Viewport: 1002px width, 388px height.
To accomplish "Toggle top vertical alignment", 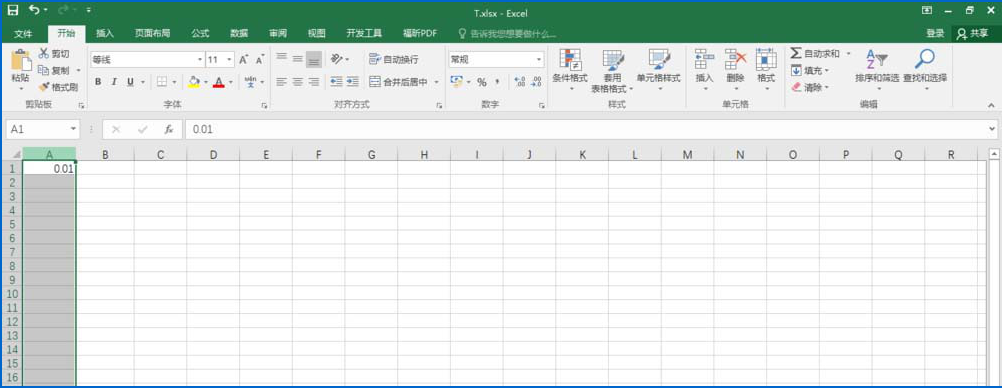I will 281,59.
